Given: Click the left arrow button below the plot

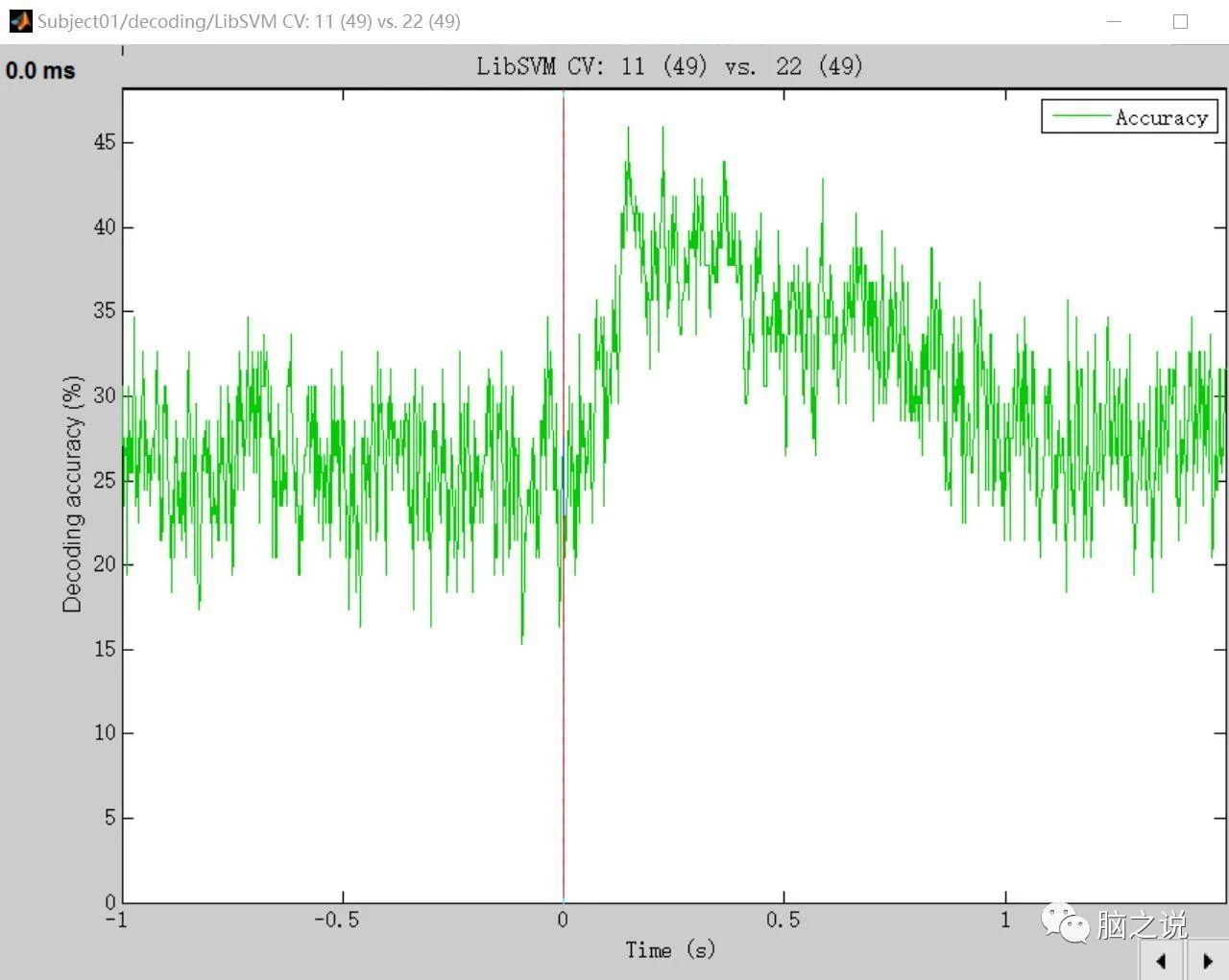Looking at the screenshot, I should click(1162, 960).
